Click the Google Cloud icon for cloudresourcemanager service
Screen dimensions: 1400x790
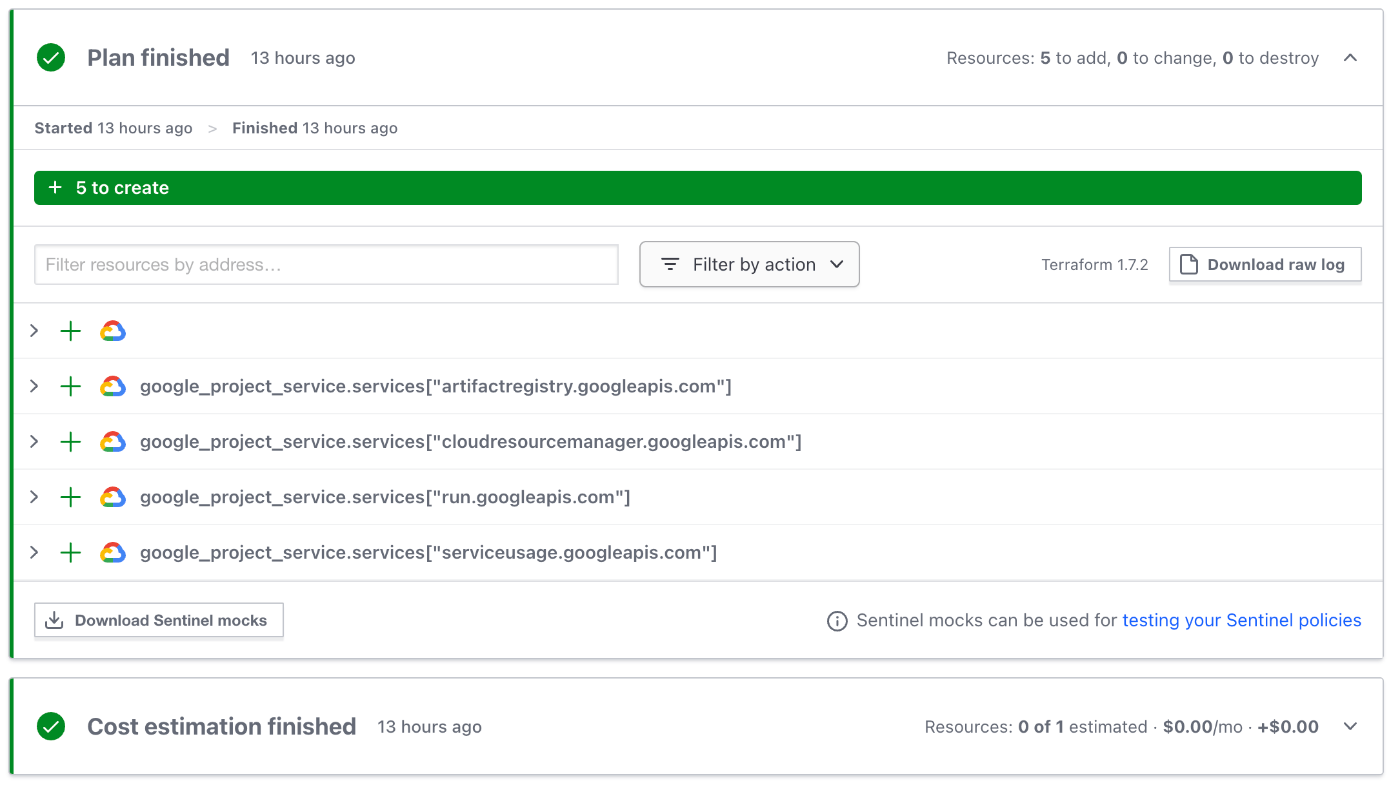[113, 442]
